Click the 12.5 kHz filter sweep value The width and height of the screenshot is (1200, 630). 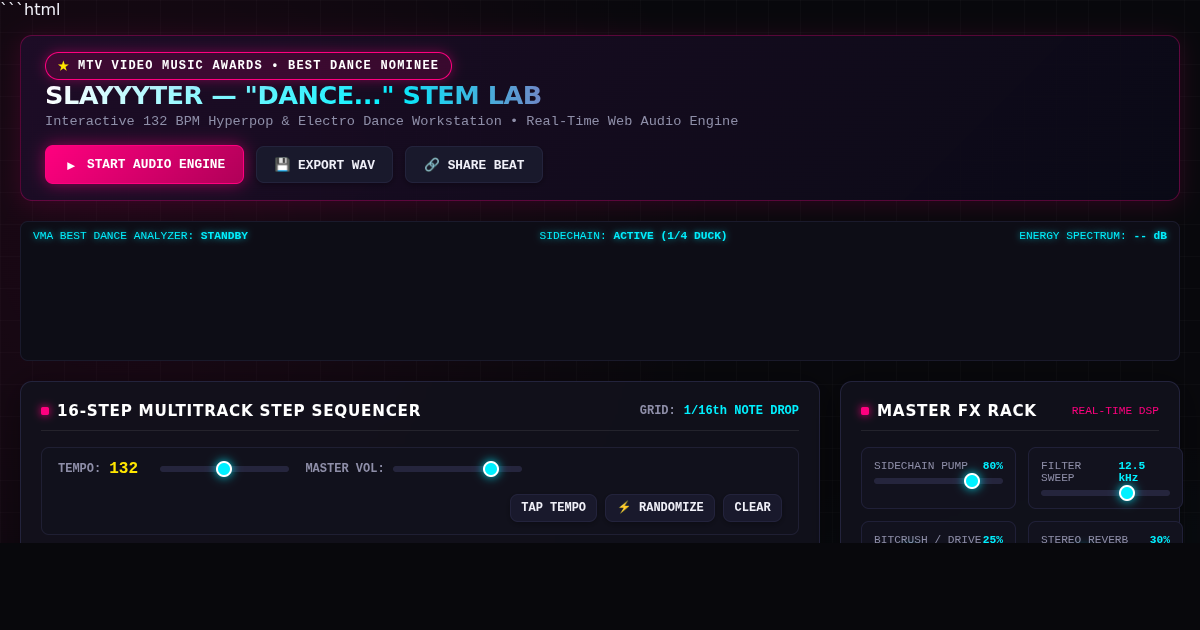click(1132, 472)
